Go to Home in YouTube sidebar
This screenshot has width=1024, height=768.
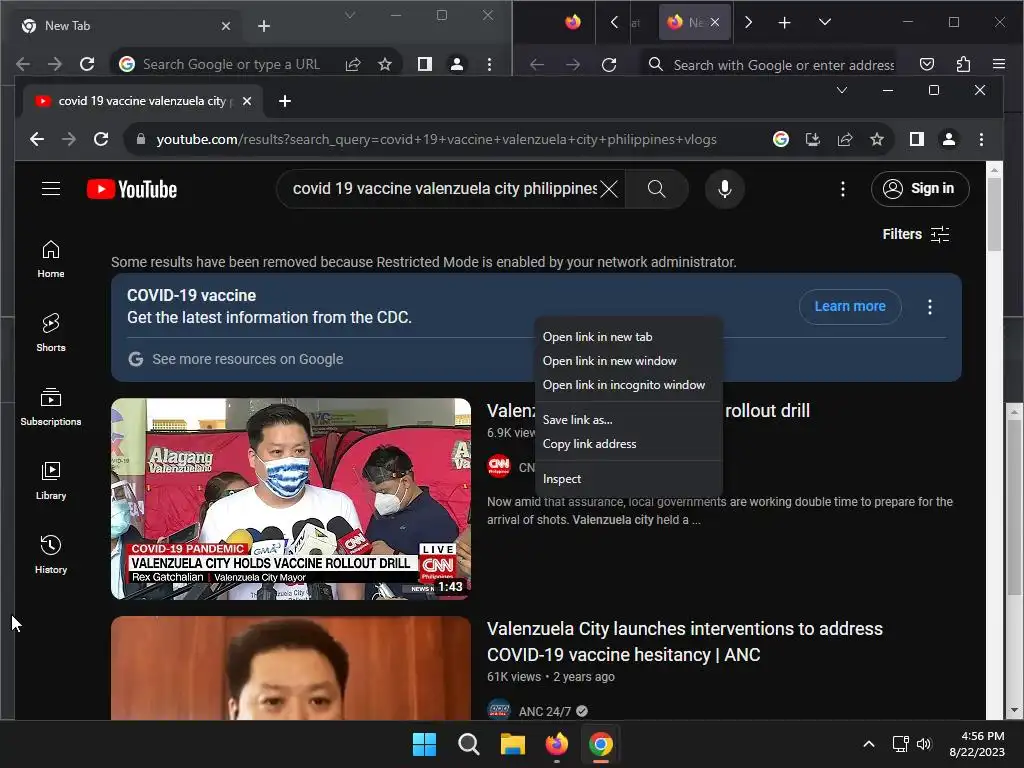click(x=51, y=259)
